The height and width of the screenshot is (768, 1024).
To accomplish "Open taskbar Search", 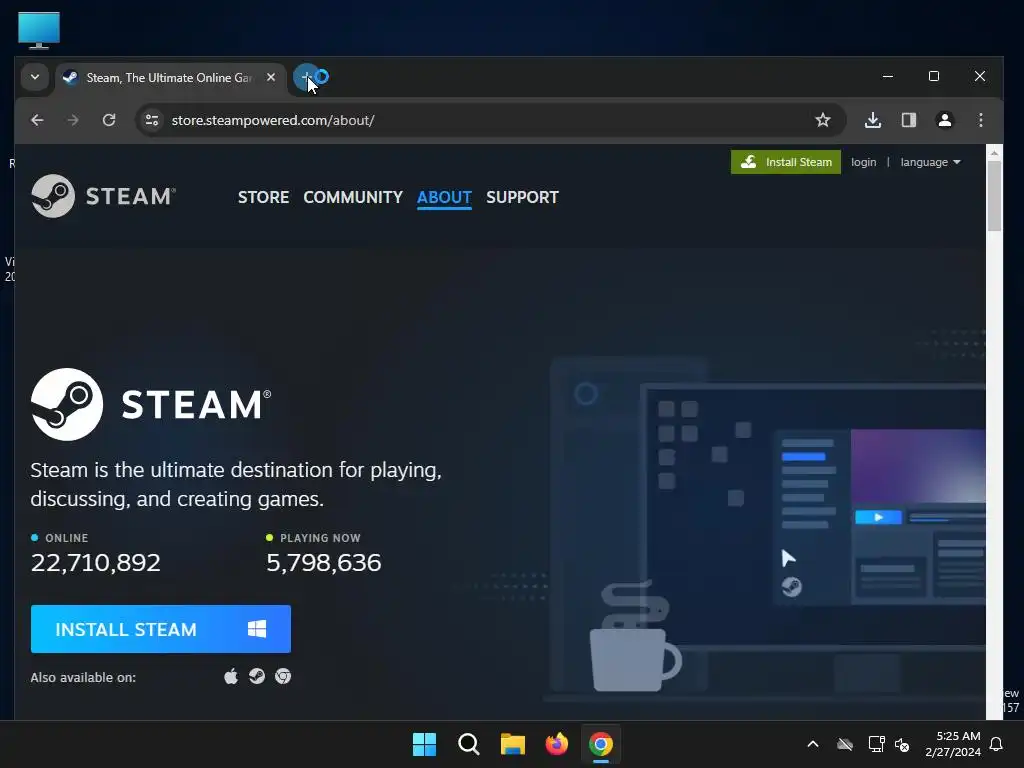I will pos(469,744).
